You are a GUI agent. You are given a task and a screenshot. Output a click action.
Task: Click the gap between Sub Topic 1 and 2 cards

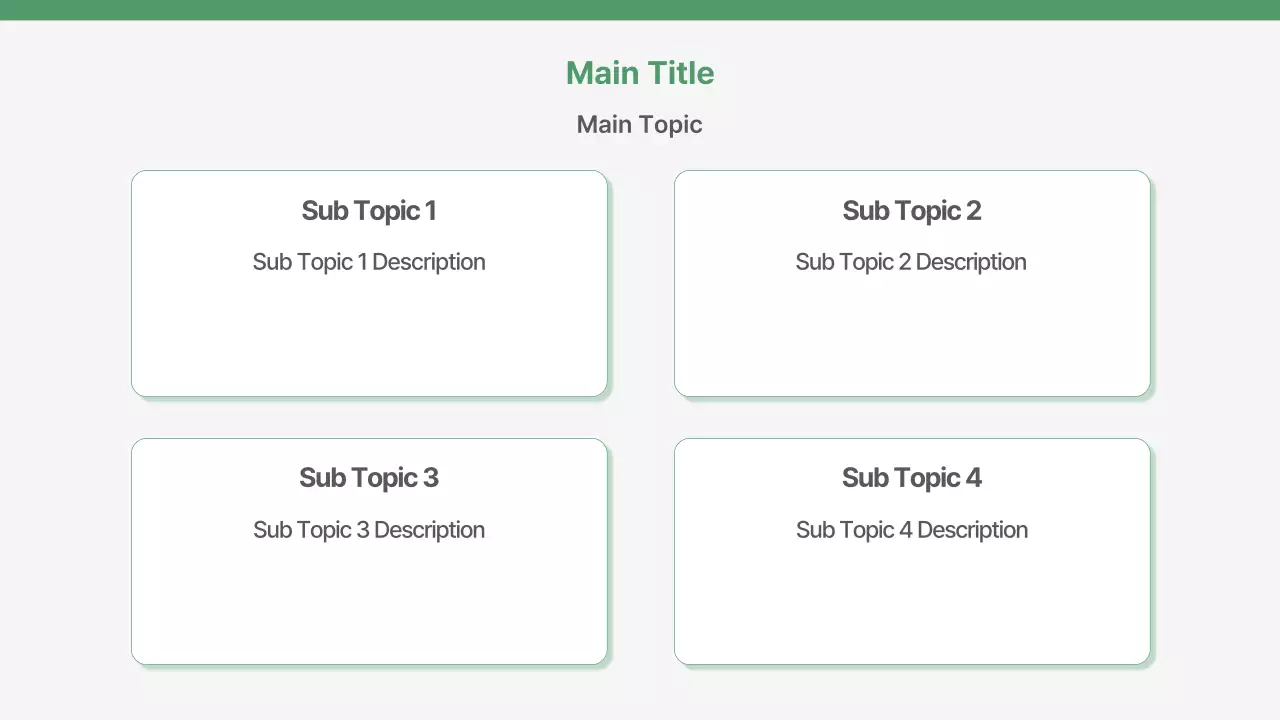point(641,284)
